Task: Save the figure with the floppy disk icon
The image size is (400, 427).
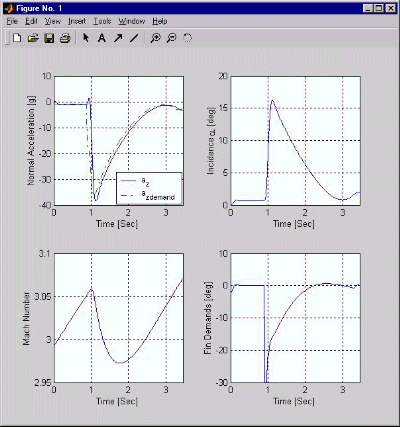Action: (x=49, y=38)
